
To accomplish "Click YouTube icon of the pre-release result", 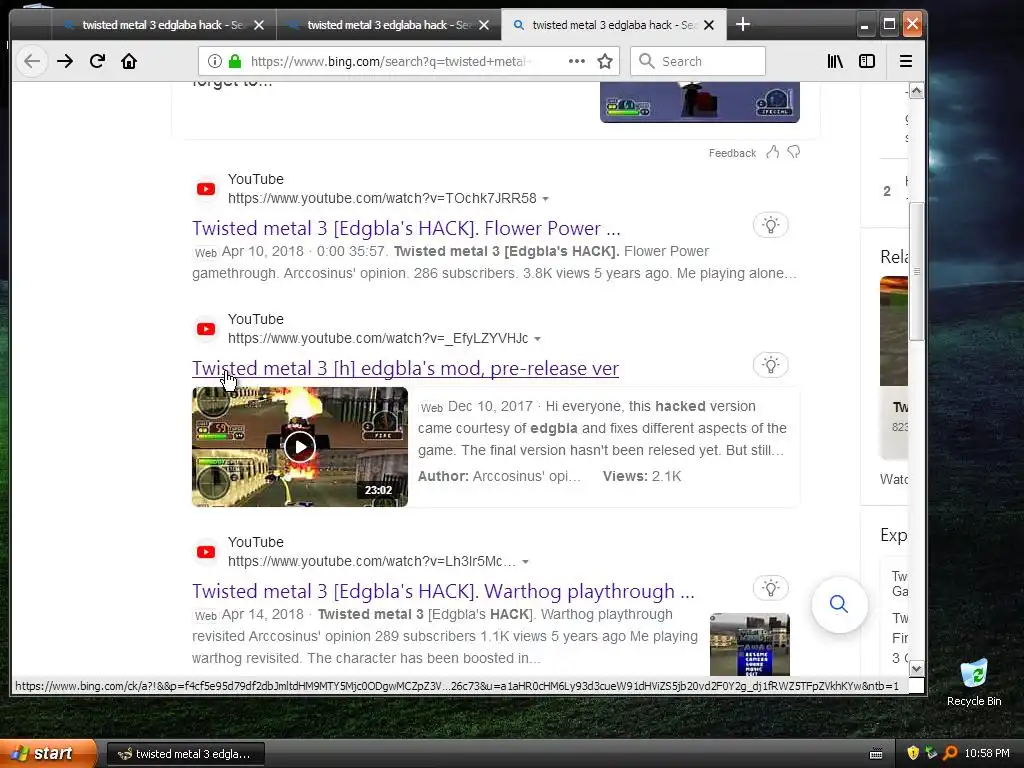I will [x=206, y=329].
